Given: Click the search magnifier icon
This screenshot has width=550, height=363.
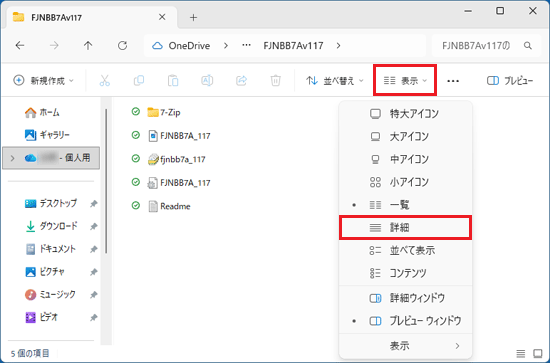Looking at the screenshot, I should [x=528, y=46].
